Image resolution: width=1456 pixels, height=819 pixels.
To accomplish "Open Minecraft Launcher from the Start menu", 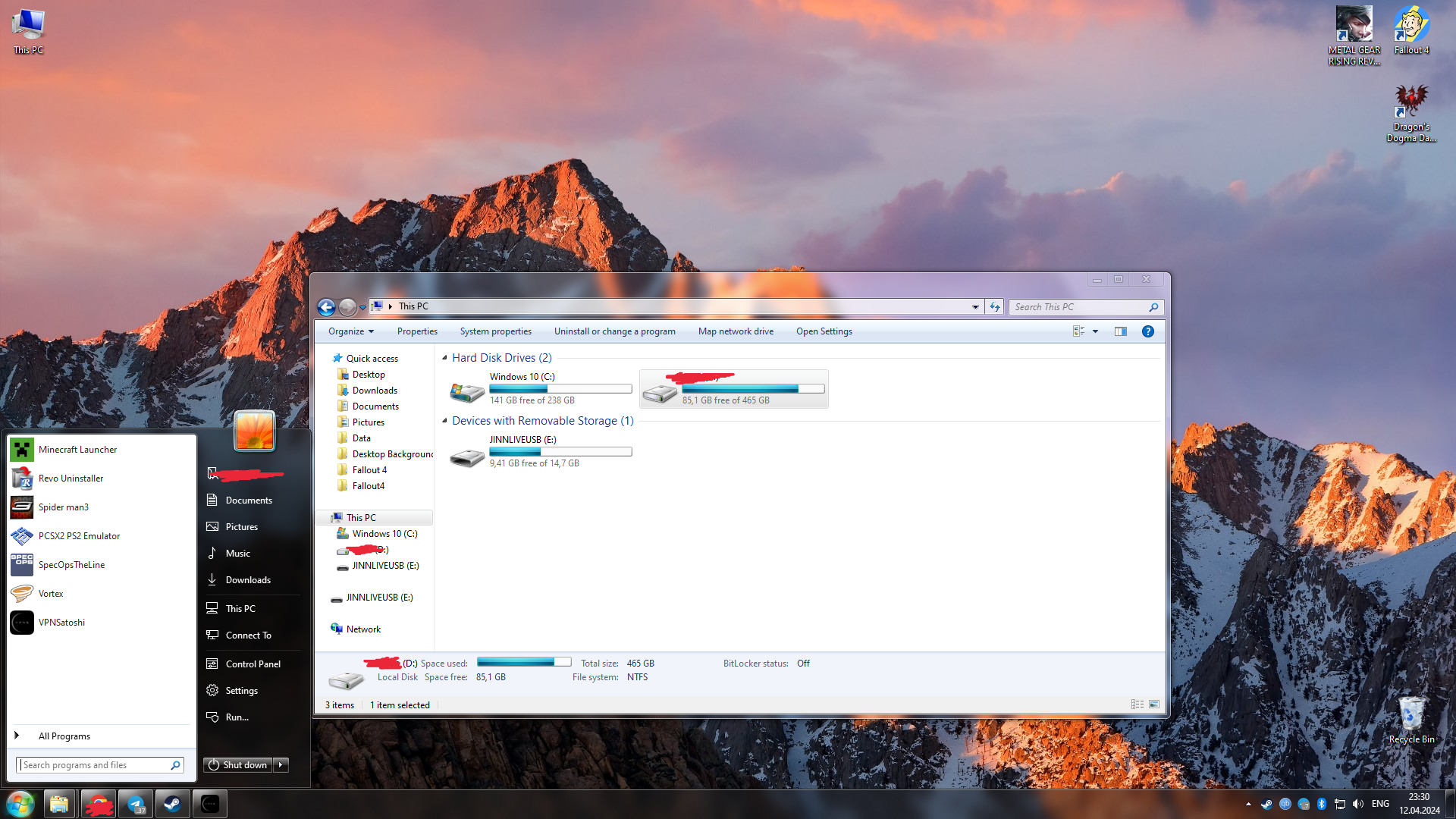I will point(77,450).
